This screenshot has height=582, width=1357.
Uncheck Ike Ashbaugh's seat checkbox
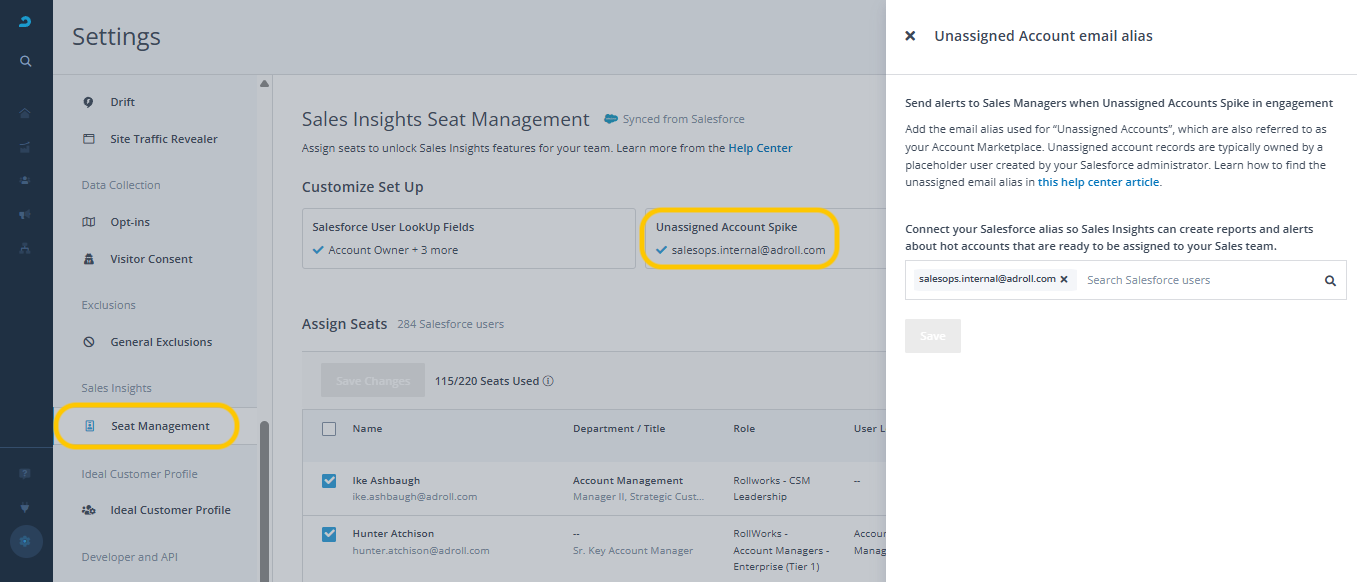click(329, 481)
